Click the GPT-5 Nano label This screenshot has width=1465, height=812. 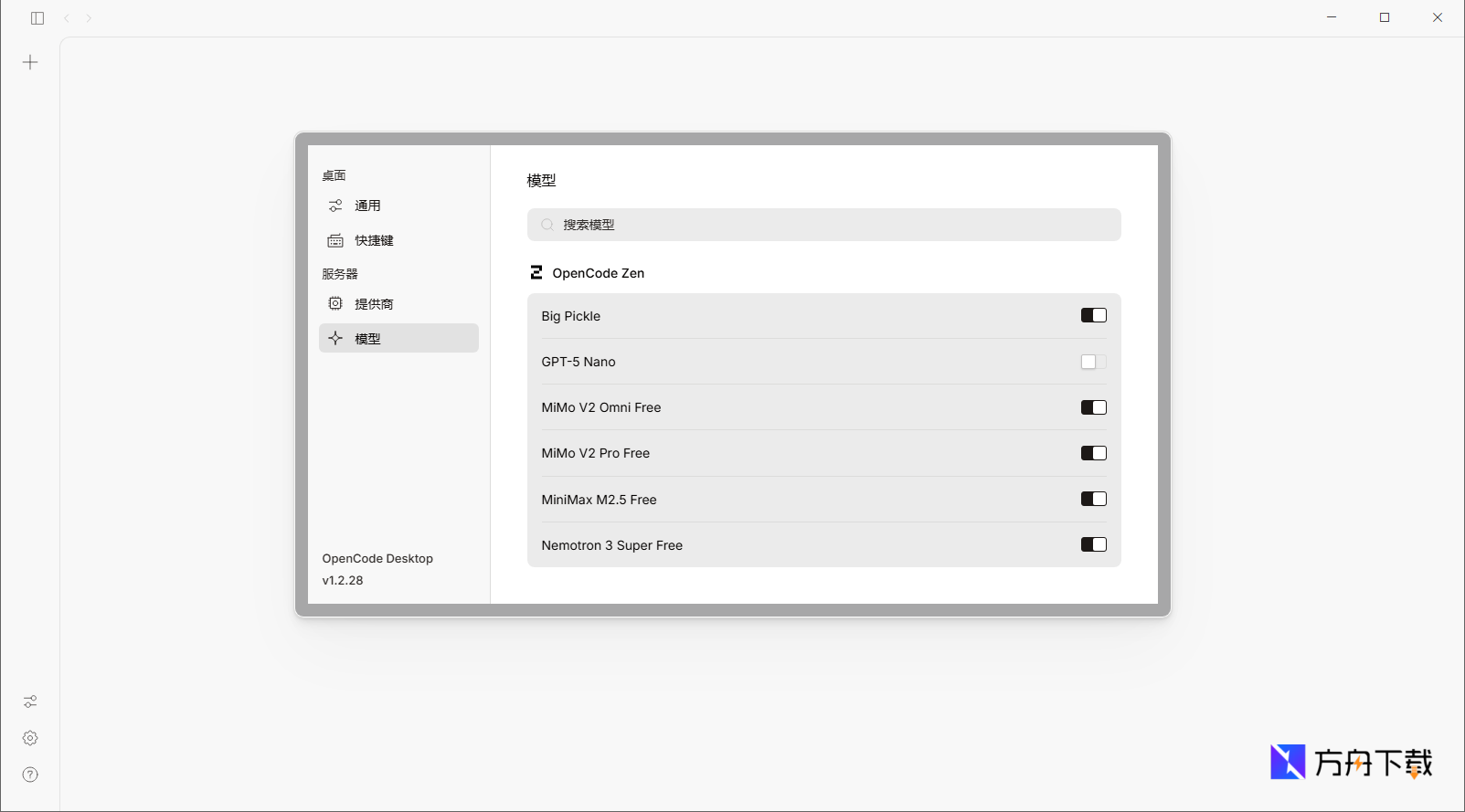[x=579, y=362]
